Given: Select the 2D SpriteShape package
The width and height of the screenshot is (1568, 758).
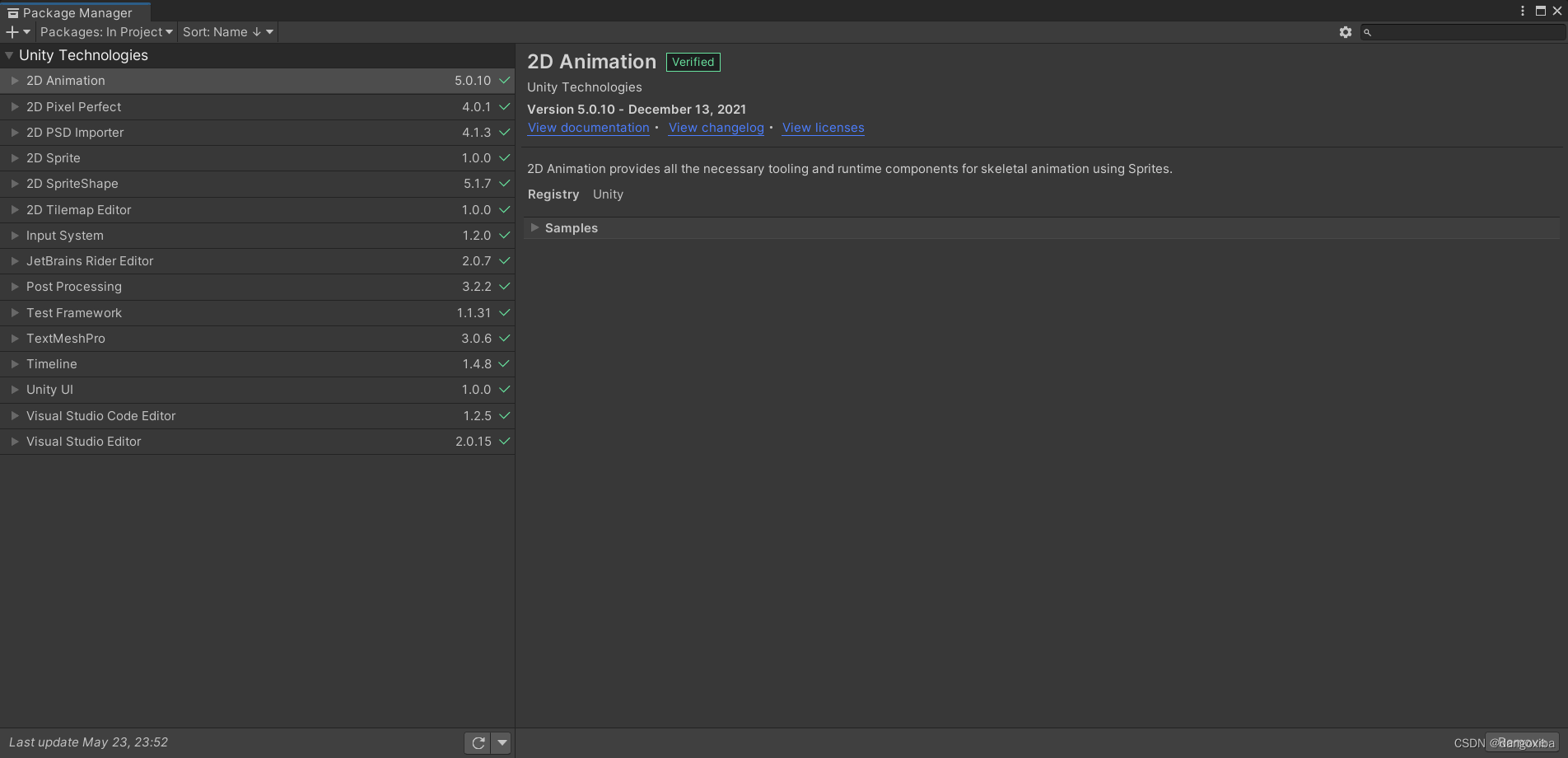Looking at the screenshot, I should click(257, 184).
